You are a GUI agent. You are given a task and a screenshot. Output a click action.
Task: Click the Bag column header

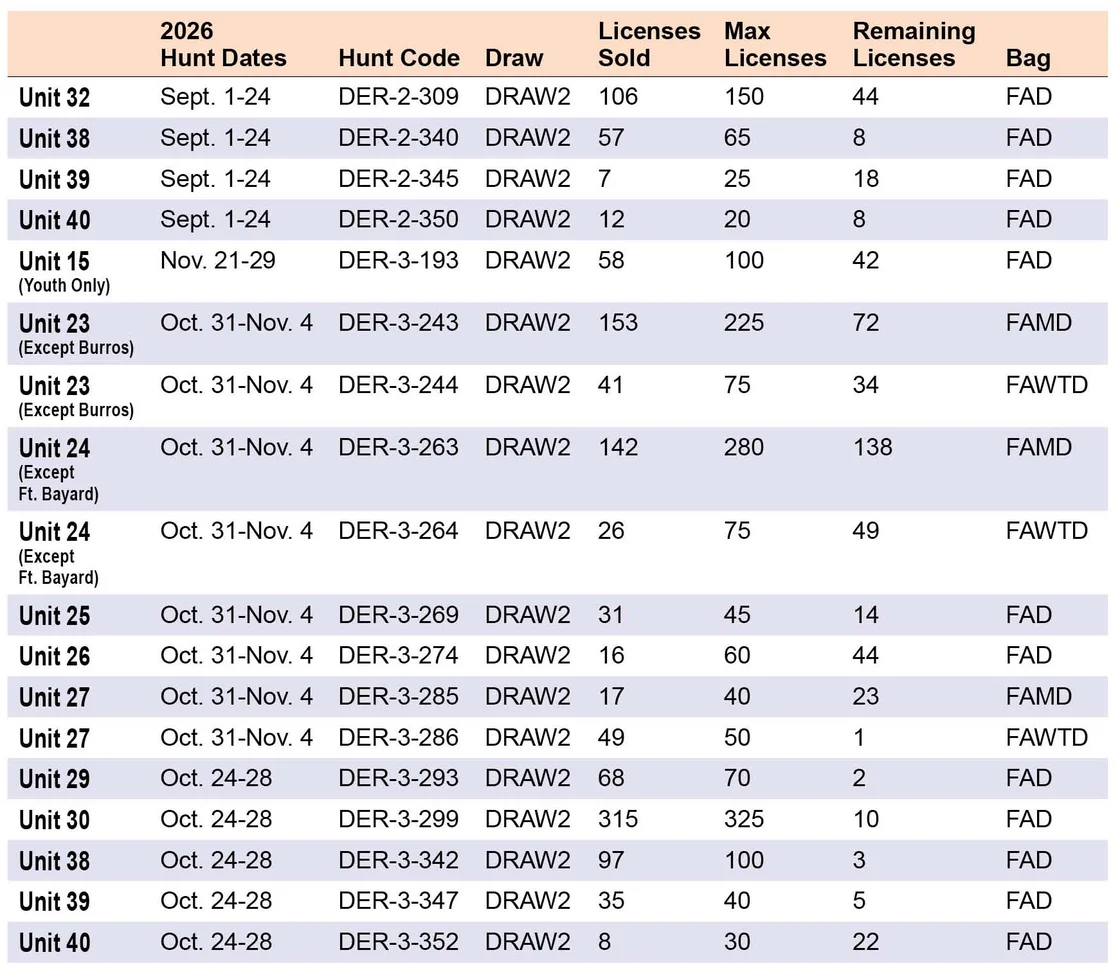coord(1028,58)
